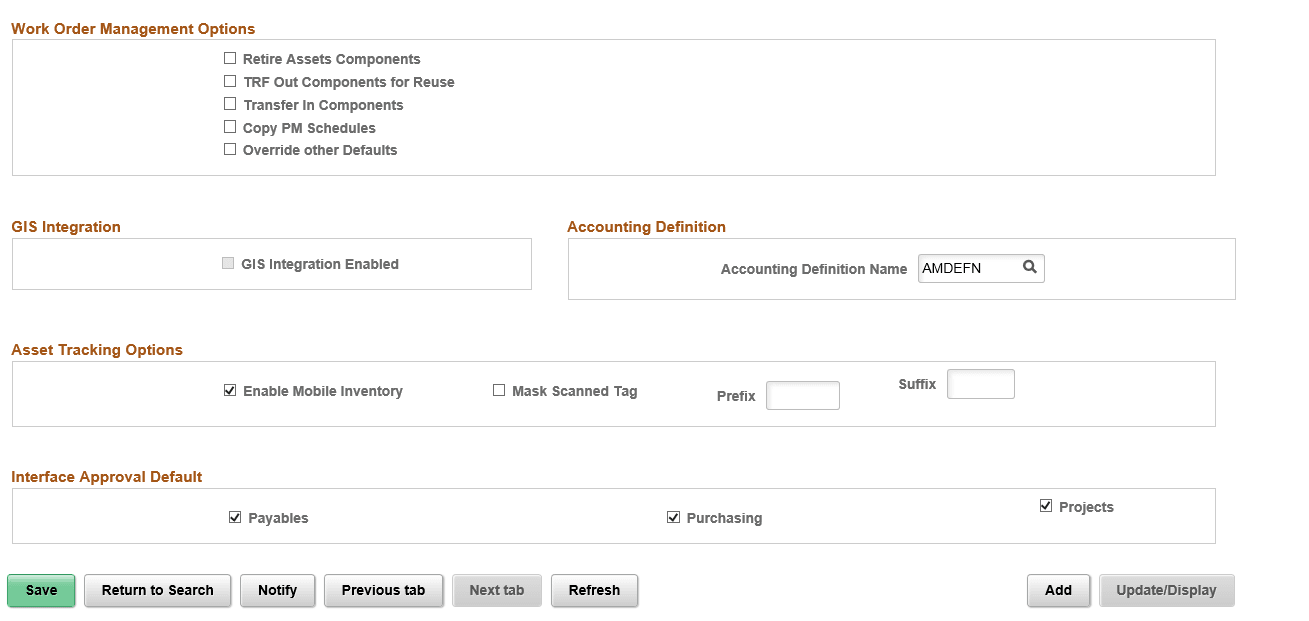This screenshot has height=621, width=1309.
Task: Check Retire Assets Components
Action: tap(230, 58)
